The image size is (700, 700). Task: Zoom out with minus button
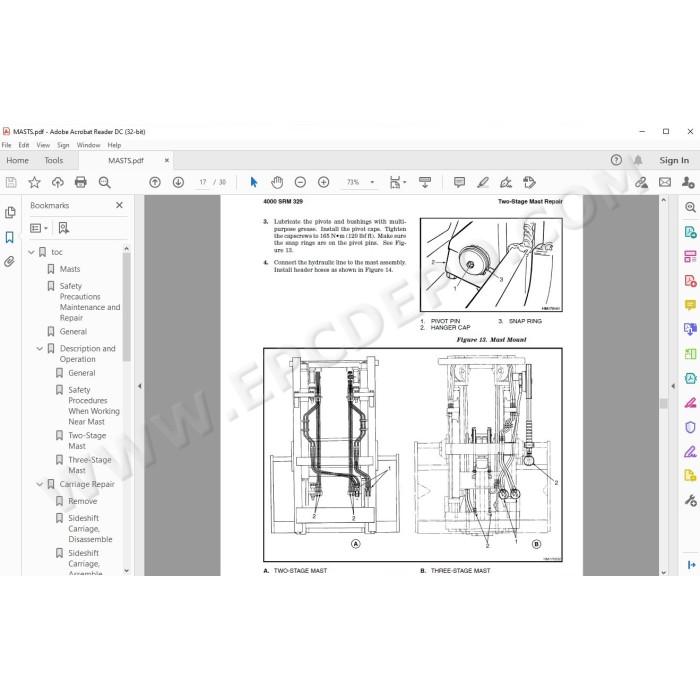point(300,183)
